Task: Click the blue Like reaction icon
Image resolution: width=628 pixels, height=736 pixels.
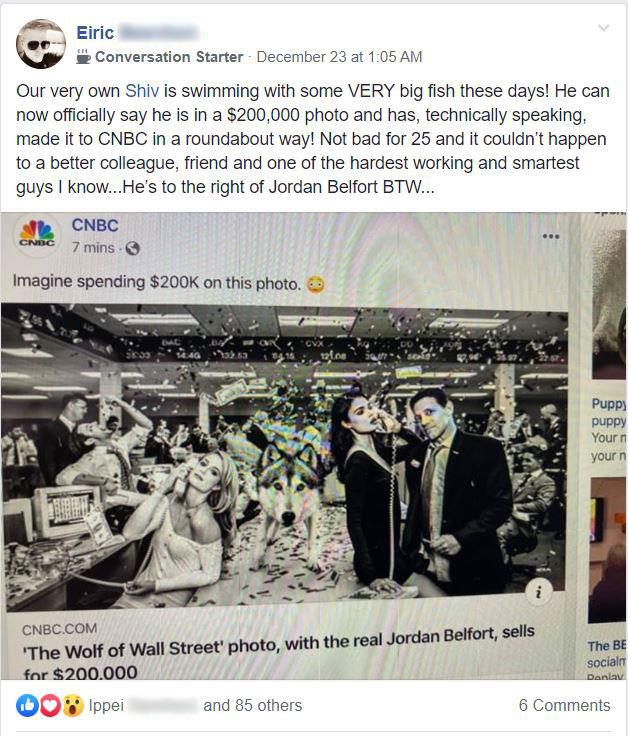Action: click(x=27, y=705)
